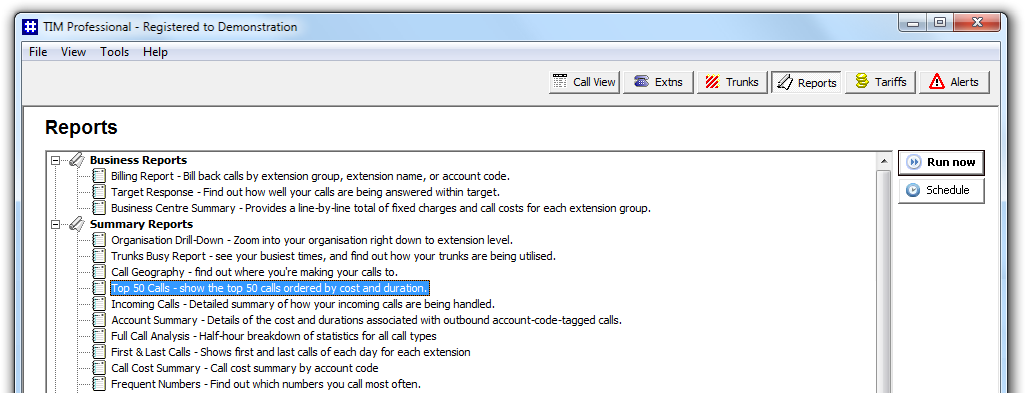The image size is (1025, 393).
Task: Open the View menu
Action: (x=73, y=52)
